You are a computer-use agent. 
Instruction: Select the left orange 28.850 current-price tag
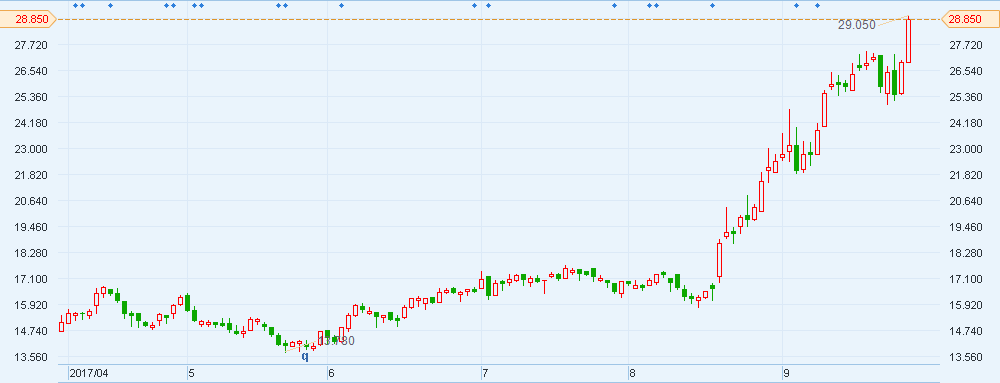pyautogui.click(x=28, y=19)
